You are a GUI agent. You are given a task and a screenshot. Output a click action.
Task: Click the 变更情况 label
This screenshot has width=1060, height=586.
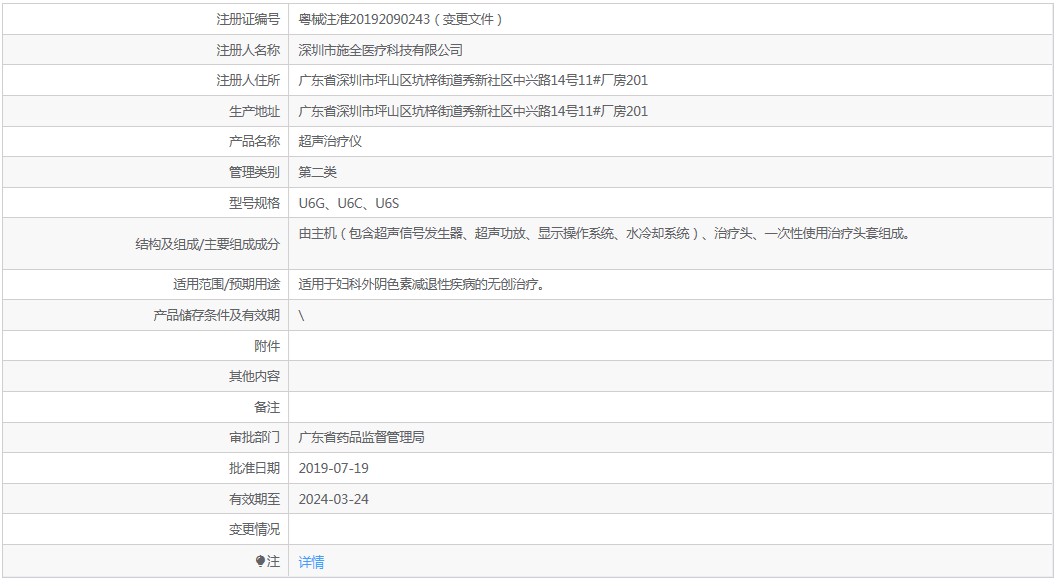(x=254, y=529)
